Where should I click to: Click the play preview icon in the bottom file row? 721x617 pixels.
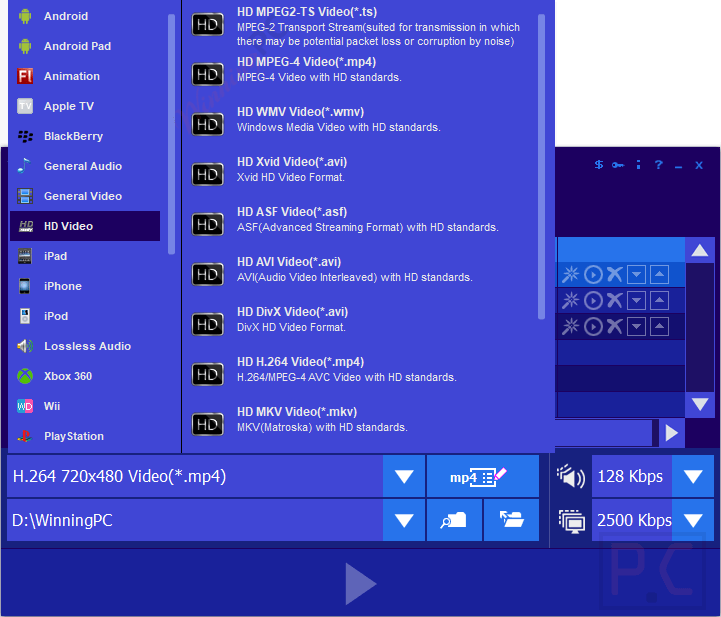(x=593, y=327)
